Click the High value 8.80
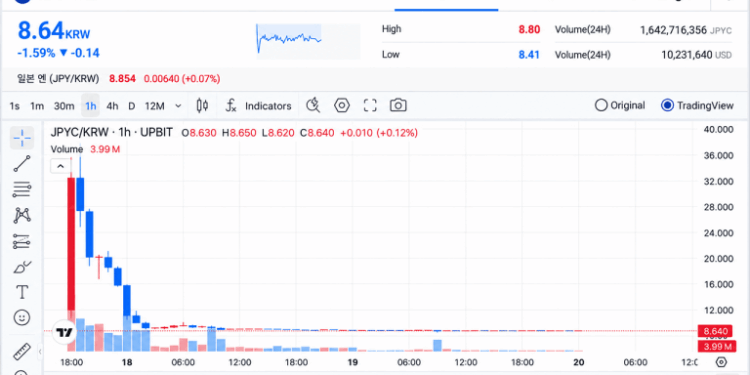 (529, 30)
